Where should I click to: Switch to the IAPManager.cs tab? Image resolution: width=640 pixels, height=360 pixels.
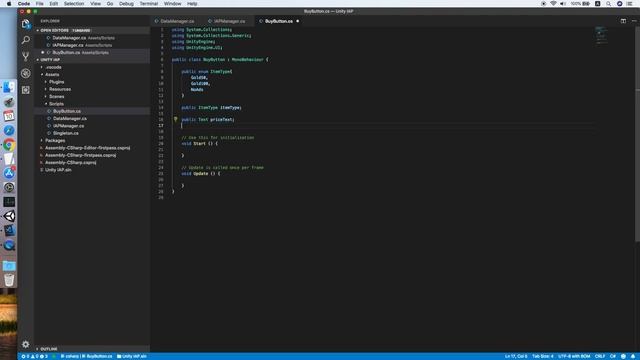229,21
